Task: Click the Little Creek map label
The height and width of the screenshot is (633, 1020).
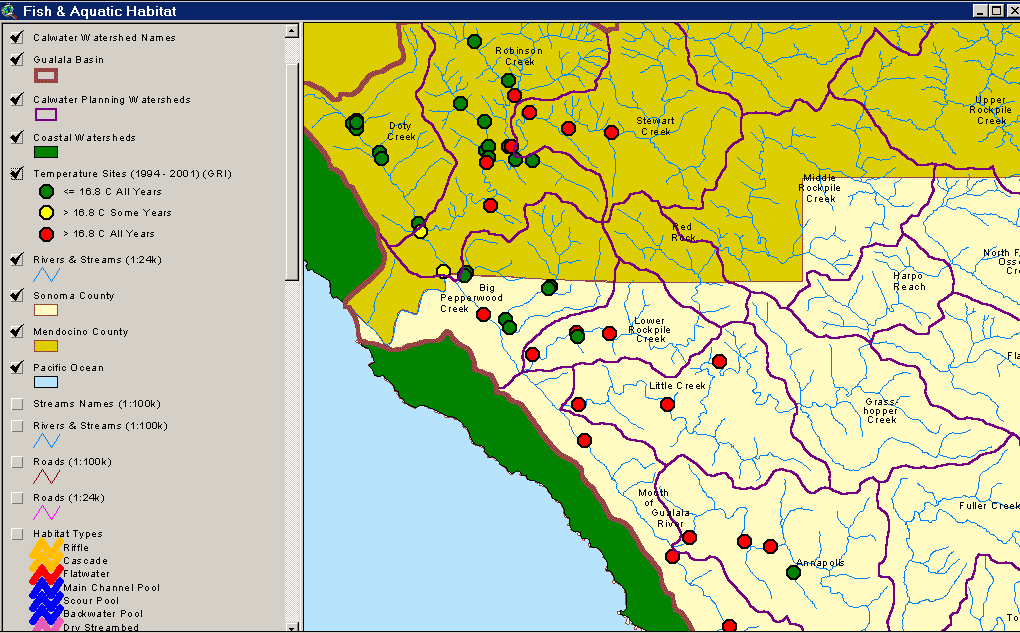Action: coord(677,386)
